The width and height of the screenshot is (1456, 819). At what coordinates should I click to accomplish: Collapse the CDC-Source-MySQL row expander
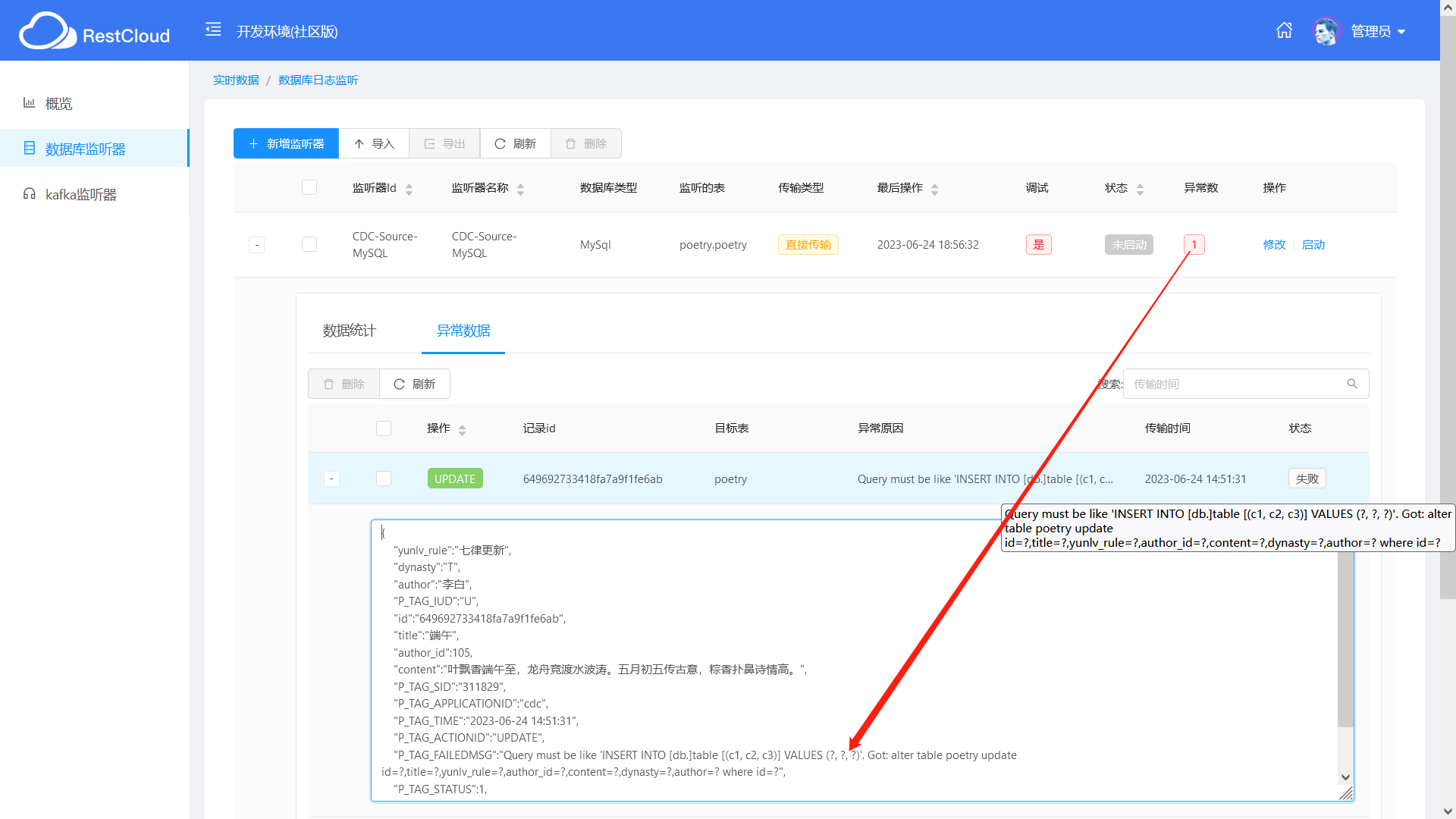[x=257, y=245]
